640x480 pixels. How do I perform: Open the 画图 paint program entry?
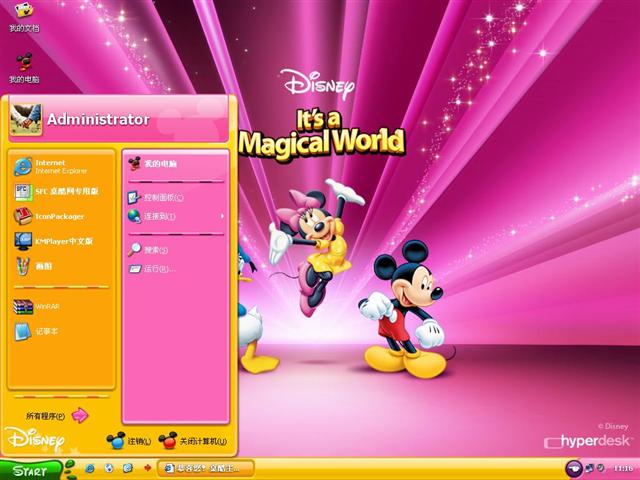click(60, 266)
